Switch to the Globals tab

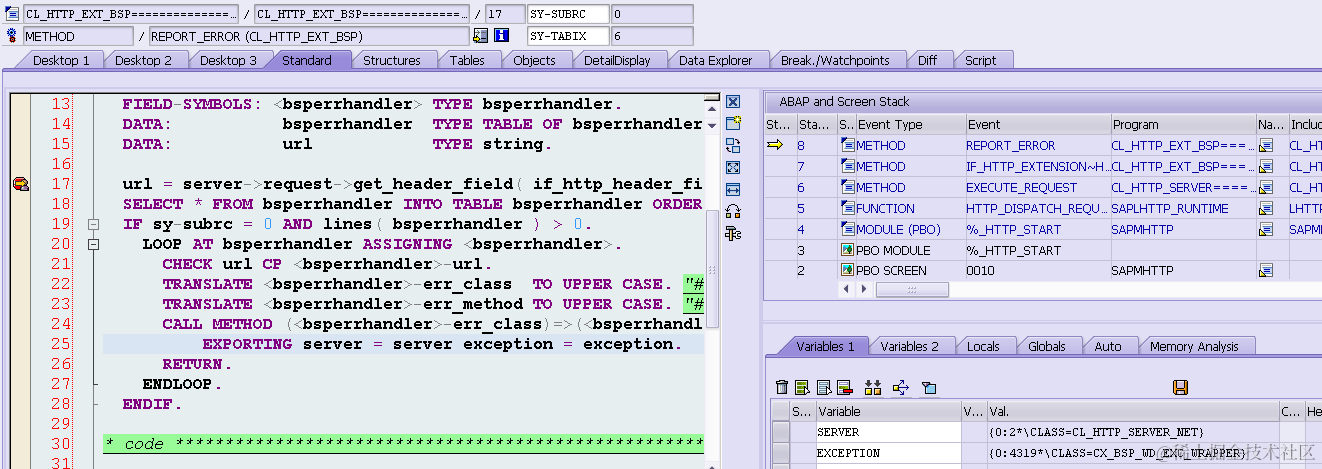(x=1047, y=346)
